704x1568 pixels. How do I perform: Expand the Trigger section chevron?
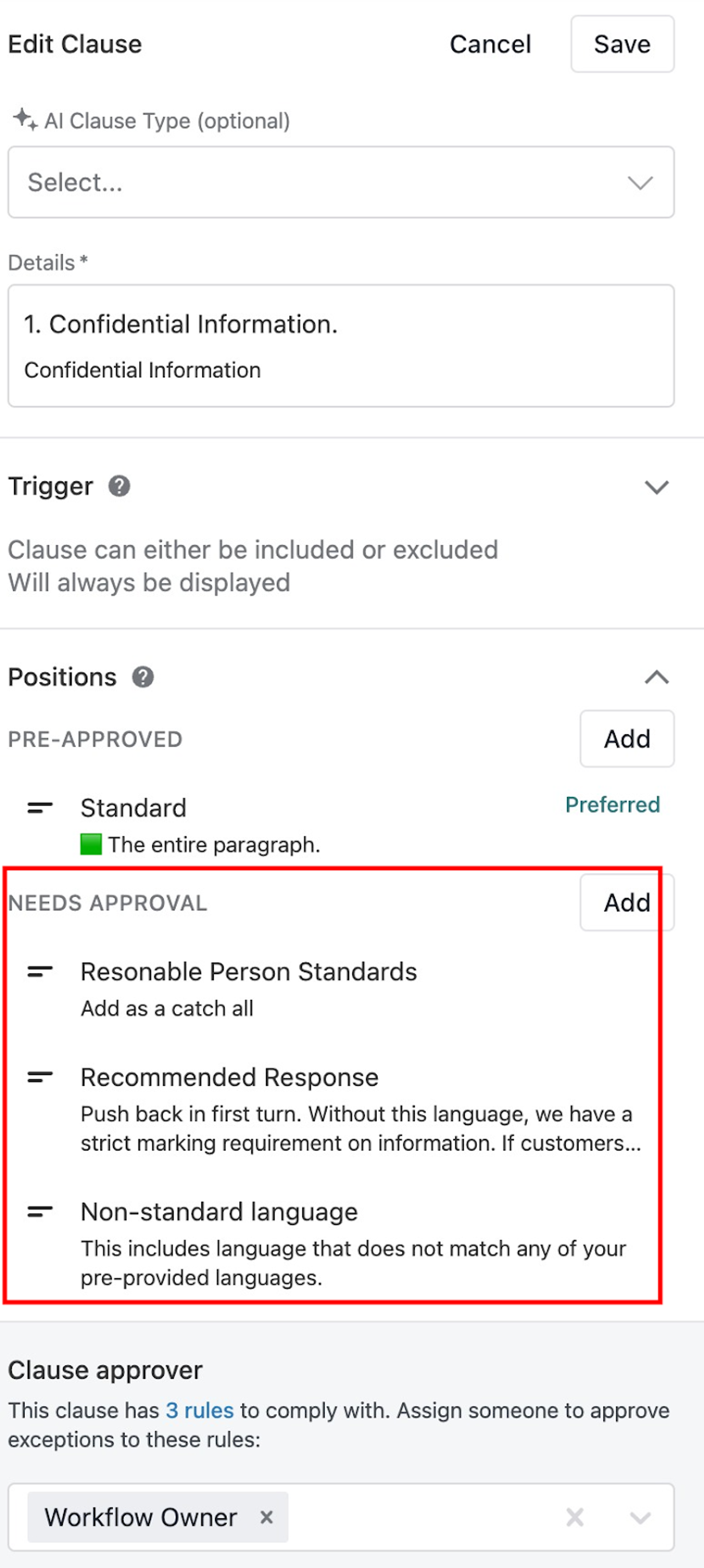tap(656, 487)
